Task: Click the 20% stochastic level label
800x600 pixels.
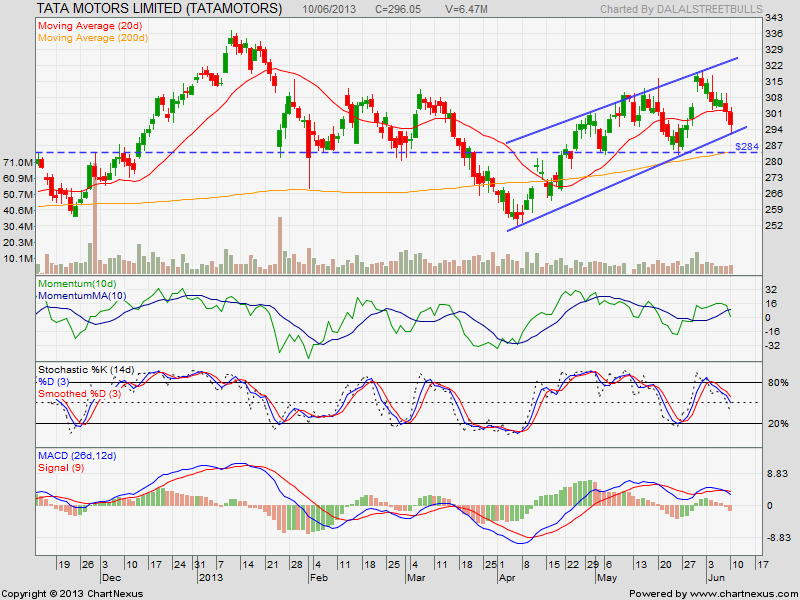Action: [778, 424]
